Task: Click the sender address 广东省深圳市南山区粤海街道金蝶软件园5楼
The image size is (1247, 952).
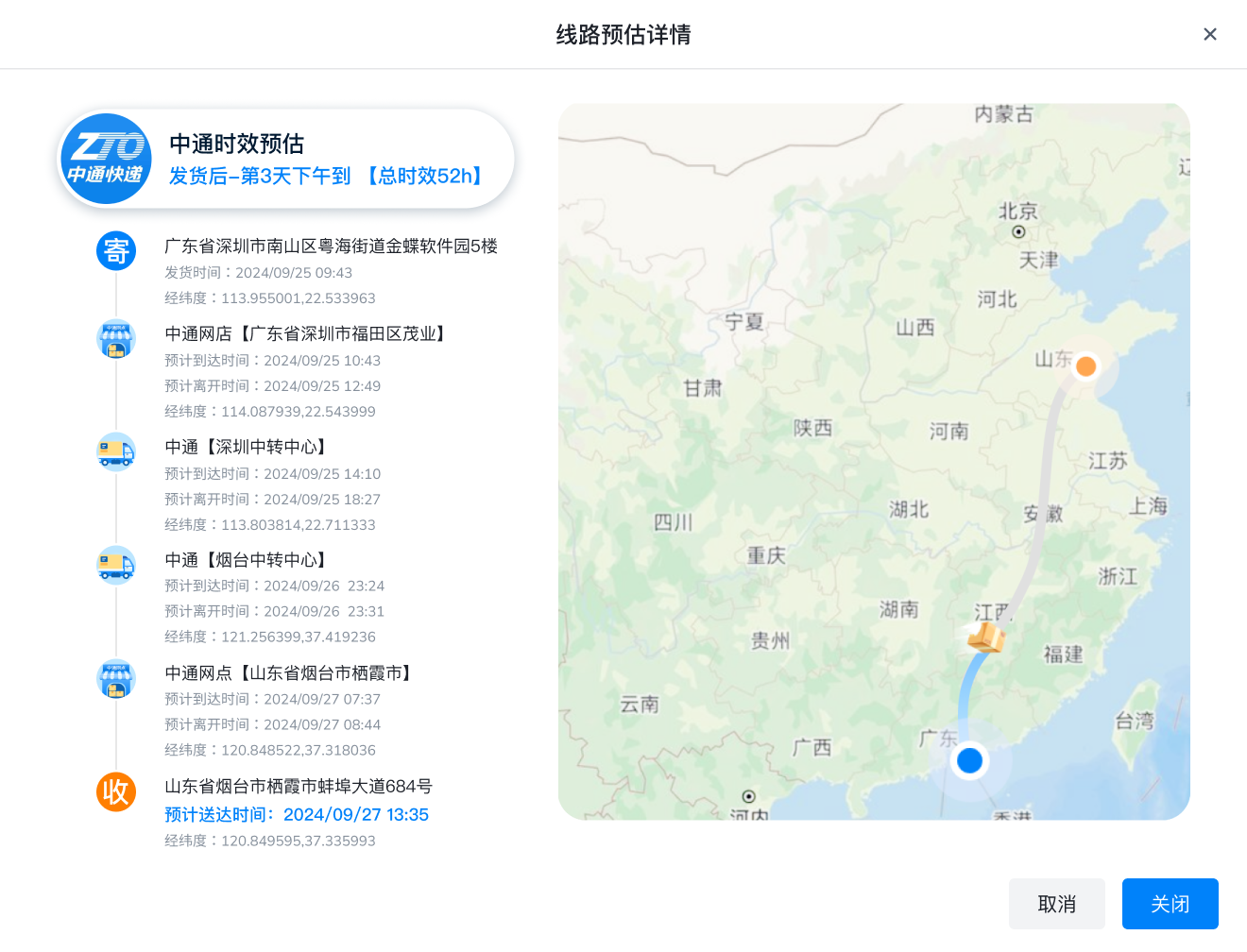Action: (x=332, y=246)
